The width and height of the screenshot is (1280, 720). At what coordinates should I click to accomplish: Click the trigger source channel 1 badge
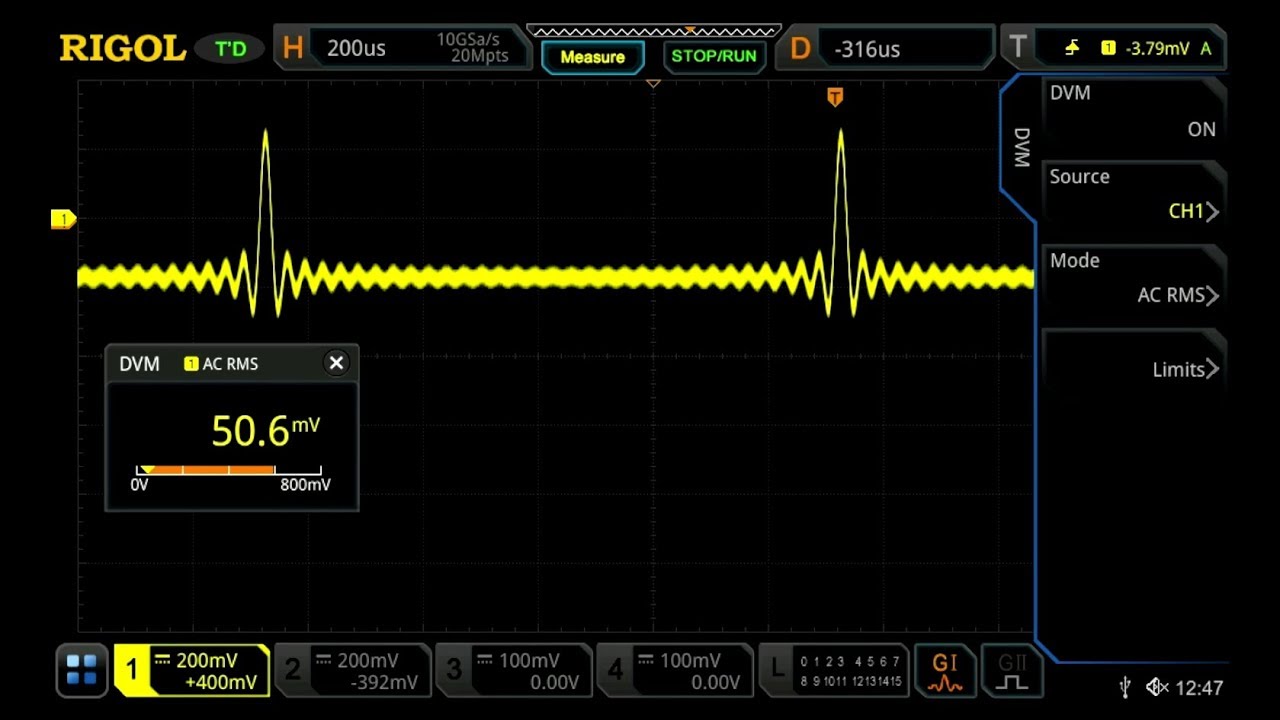[1108, 47]
